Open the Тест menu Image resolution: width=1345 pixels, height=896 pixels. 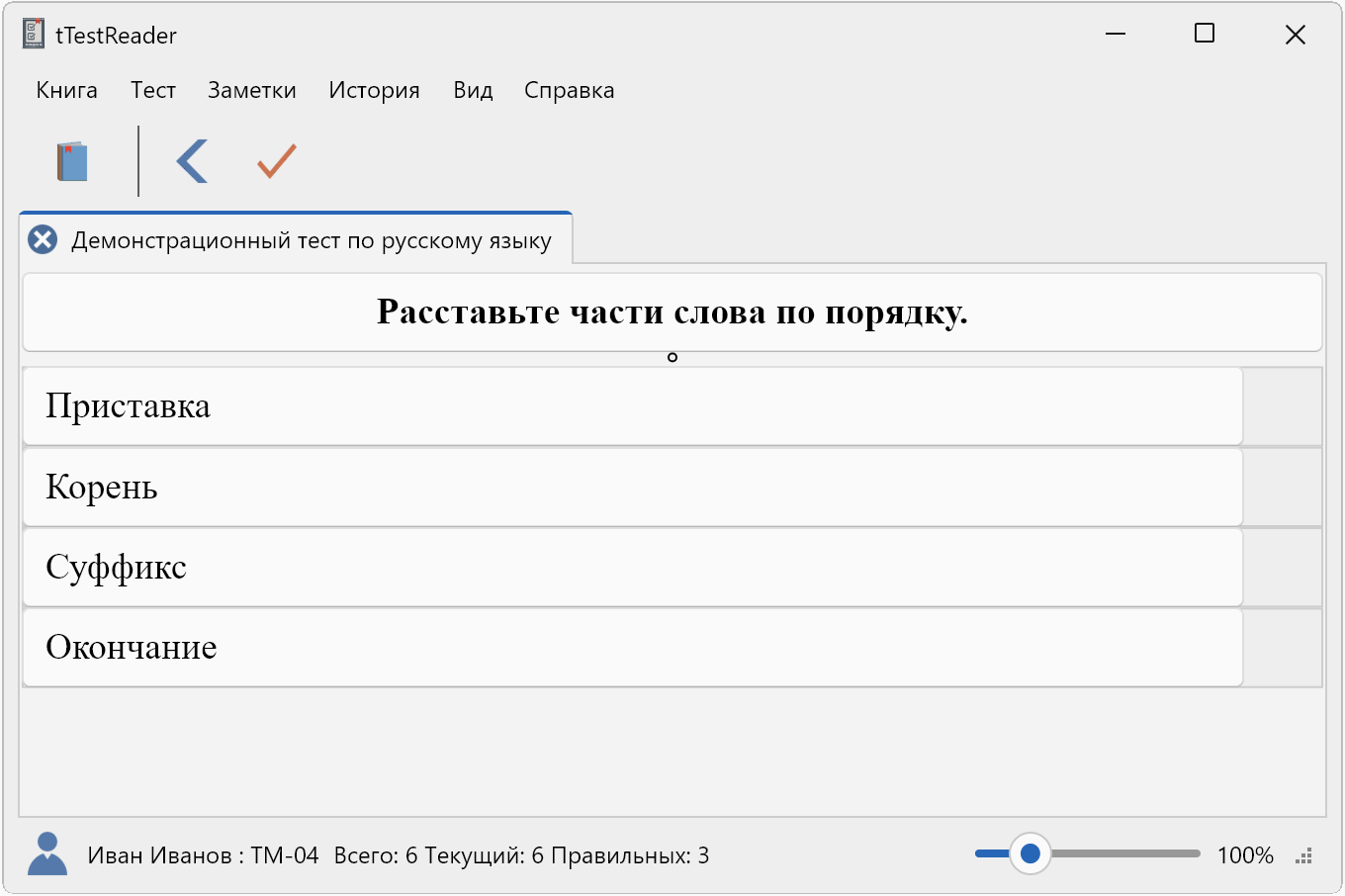tap(153, 90)
